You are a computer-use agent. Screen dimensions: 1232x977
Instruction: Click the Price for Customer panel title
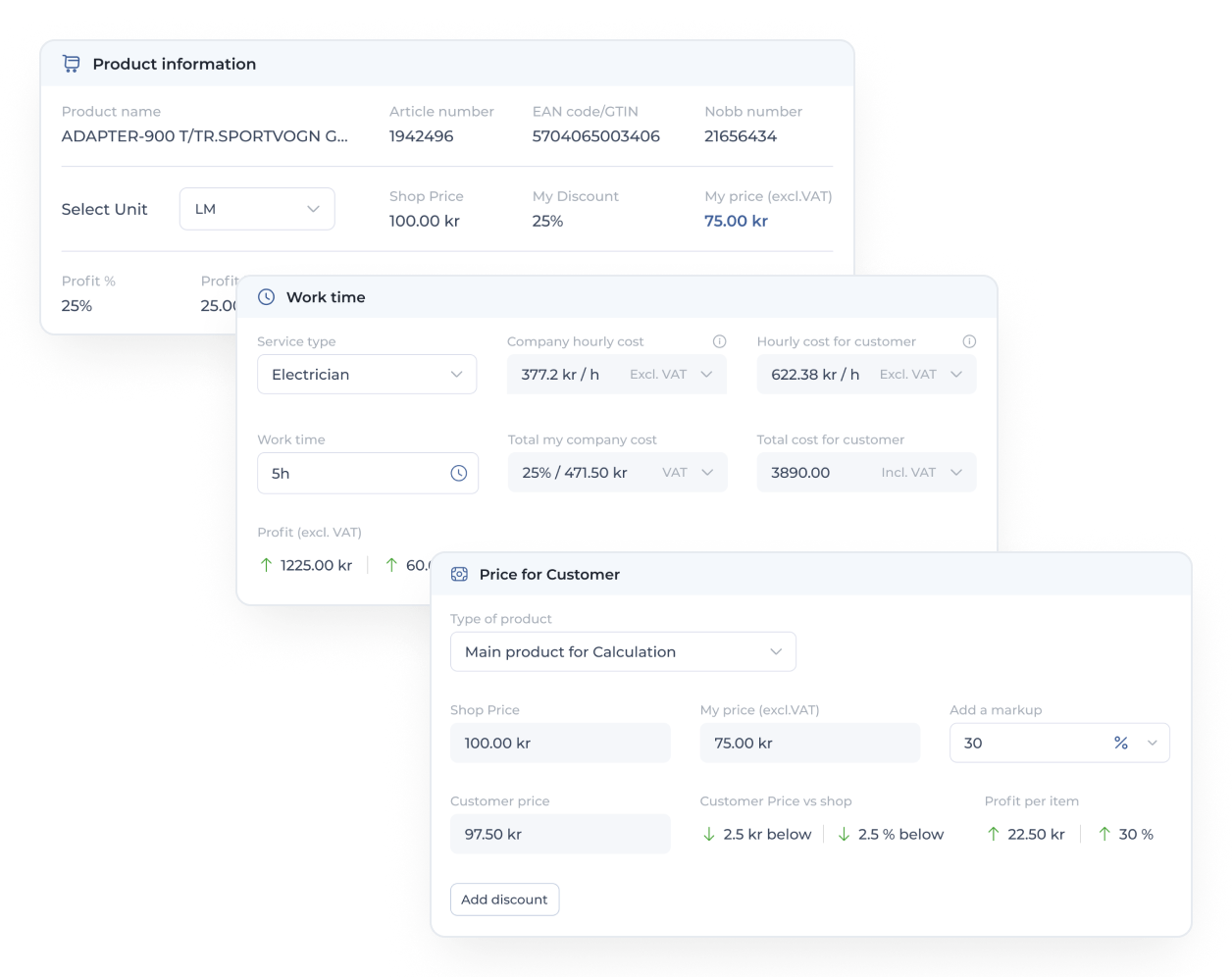[x=549, y=574]
